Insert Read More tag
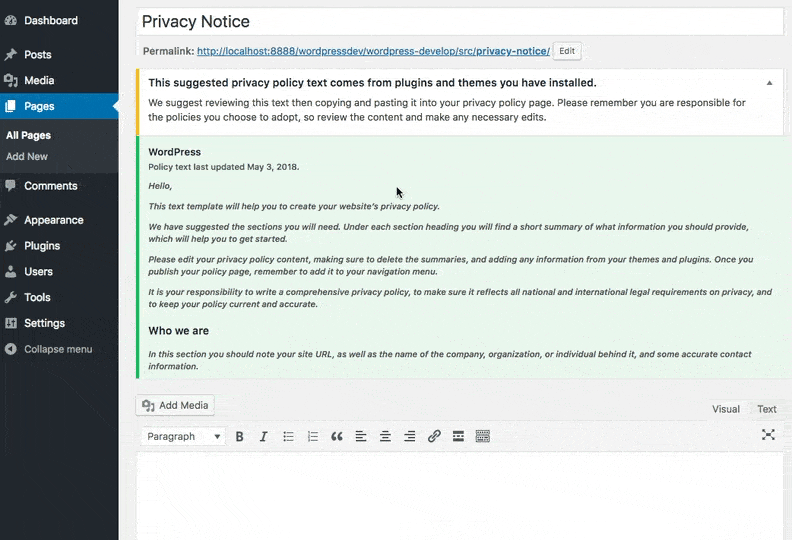Viewport: 792px width, 540px height. [458, 436]
